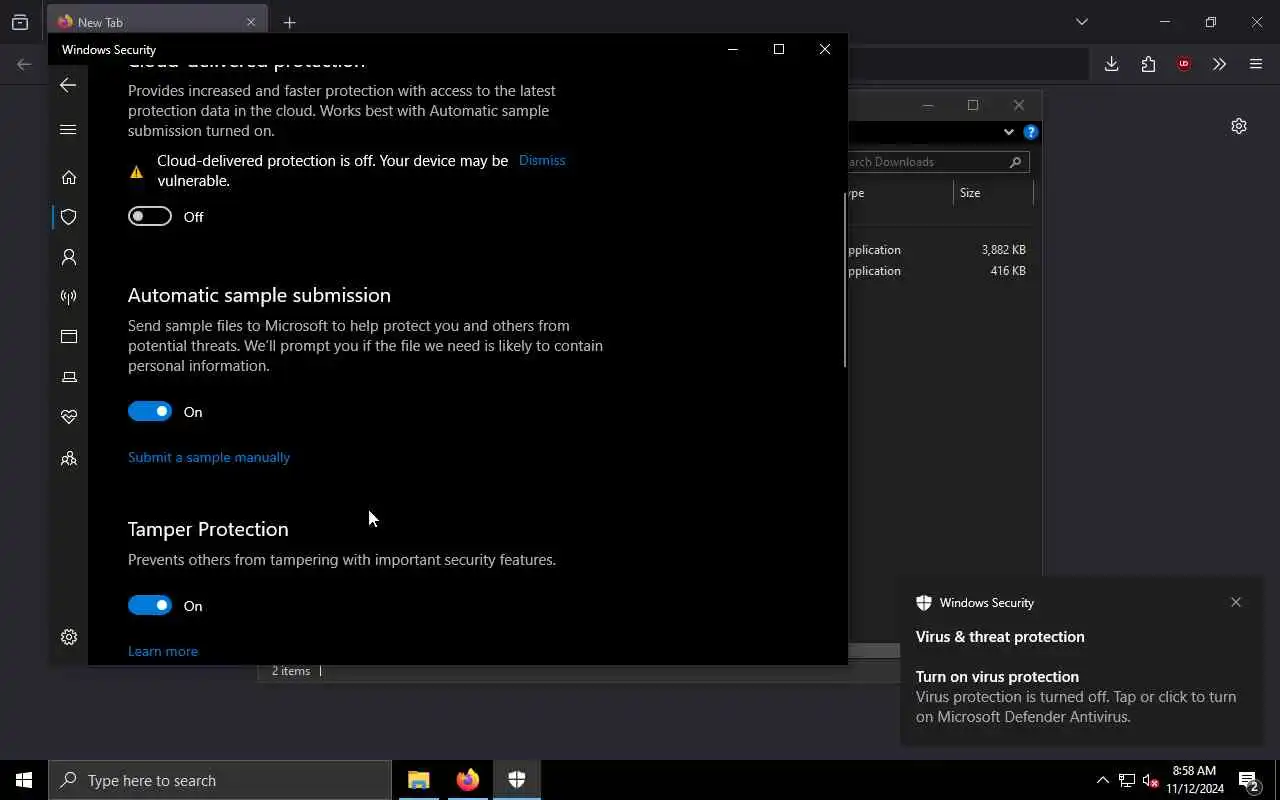Open a new Firefox tab with plus
The height and width of the screenshot is (800, 1280).
pos(289,22)
